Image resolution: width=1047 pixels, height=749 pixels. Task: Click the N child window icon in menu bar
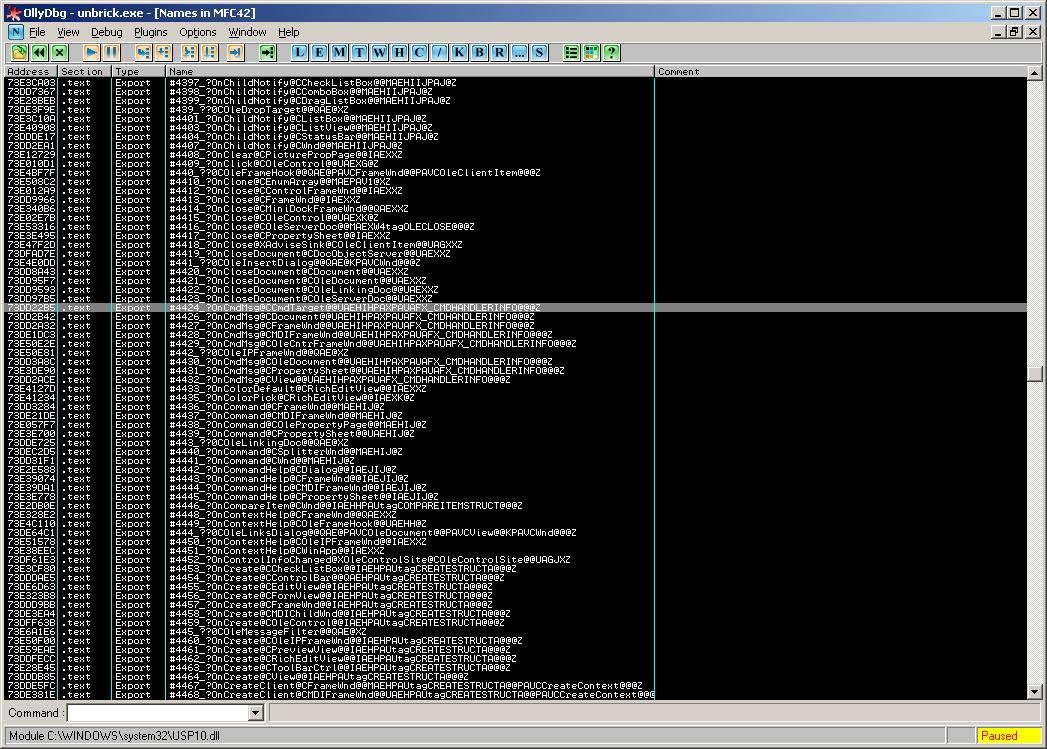pos(16,32)
